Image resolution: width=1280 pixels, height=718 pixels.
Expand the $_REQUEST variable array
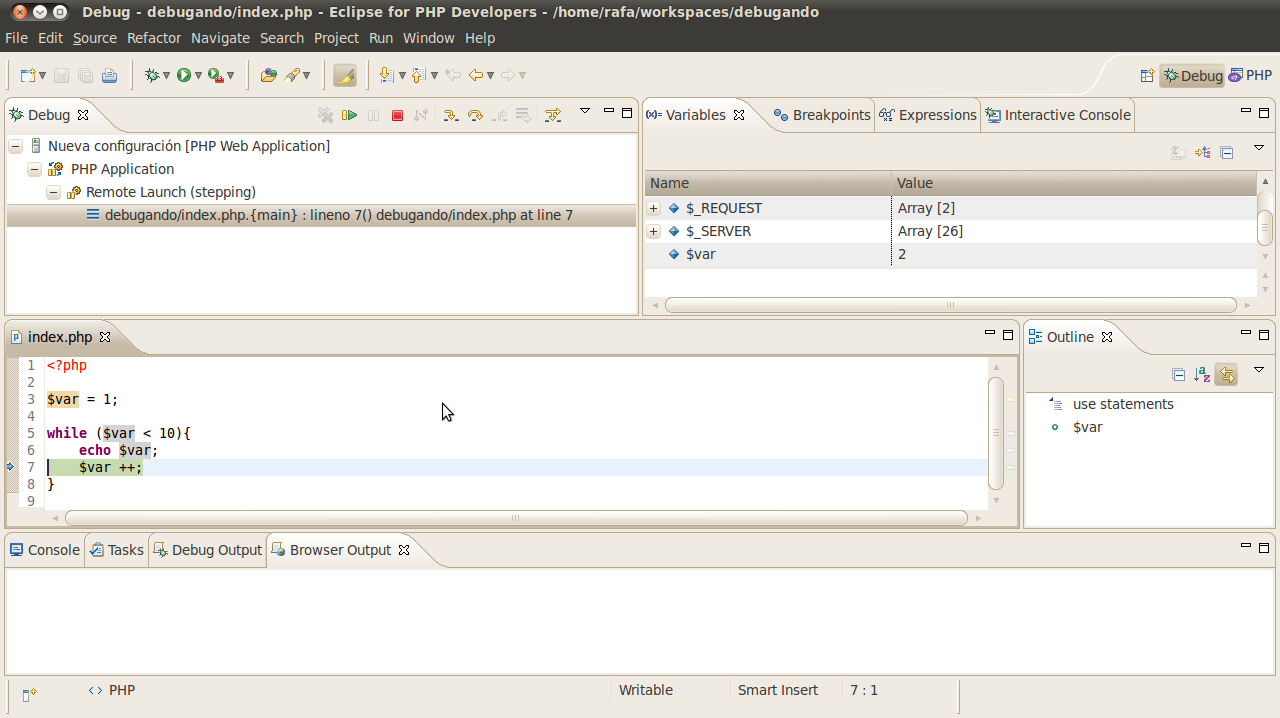click(654, 208)
